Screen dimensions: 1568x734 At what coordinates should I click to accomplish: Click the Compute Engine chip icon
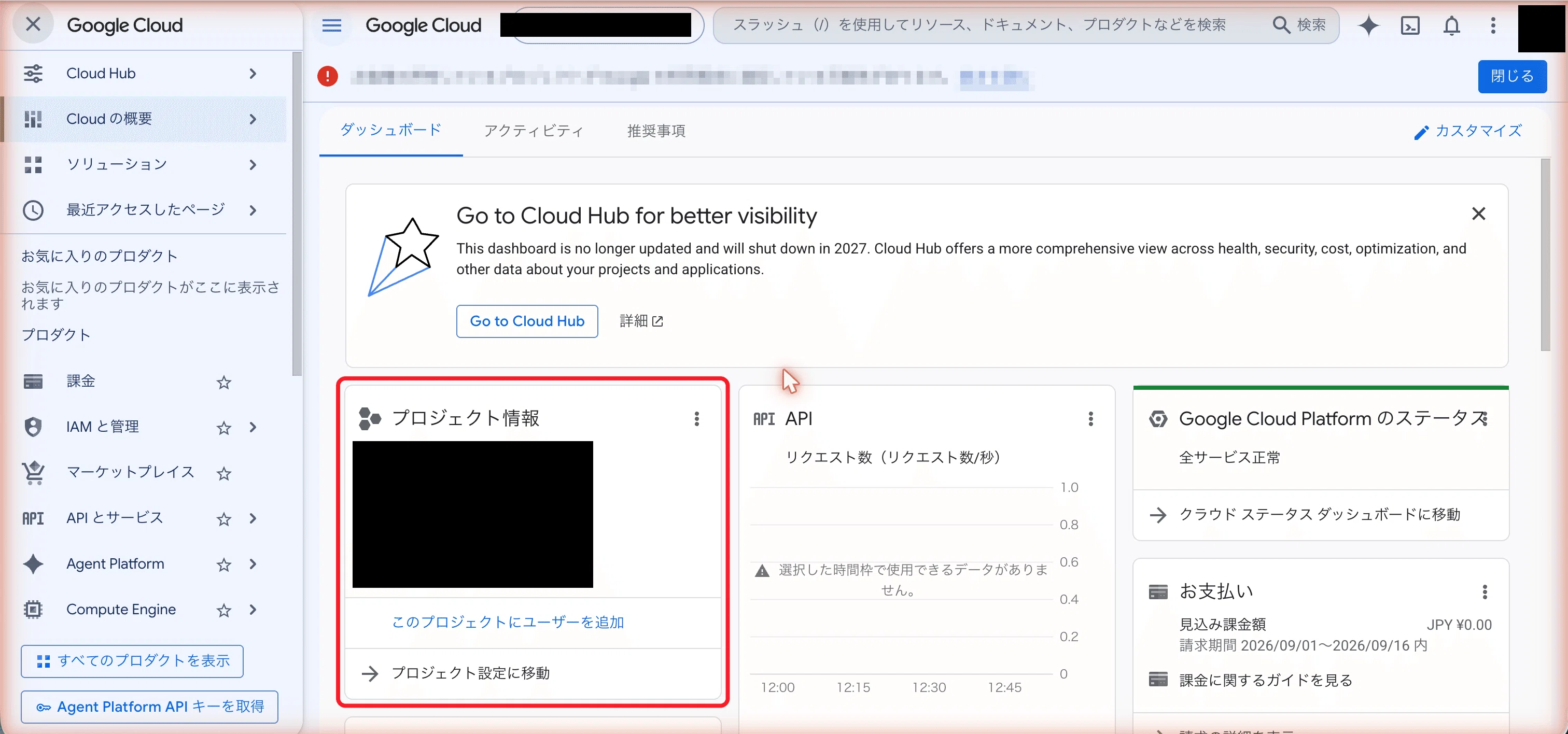(x=33, y=609)
